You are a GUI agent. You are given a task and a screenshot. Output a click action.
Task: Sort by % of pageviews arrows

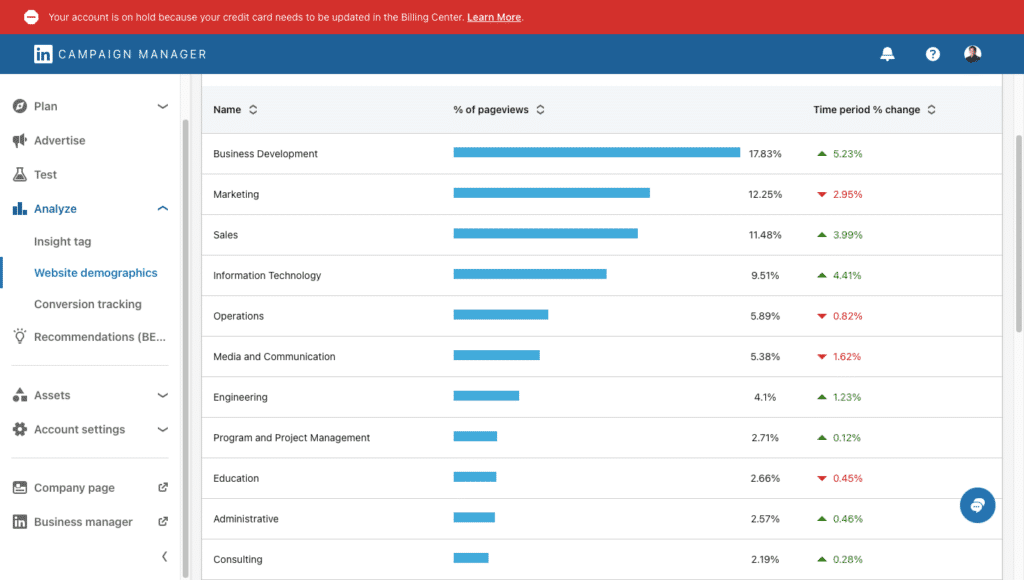[540, 110]
